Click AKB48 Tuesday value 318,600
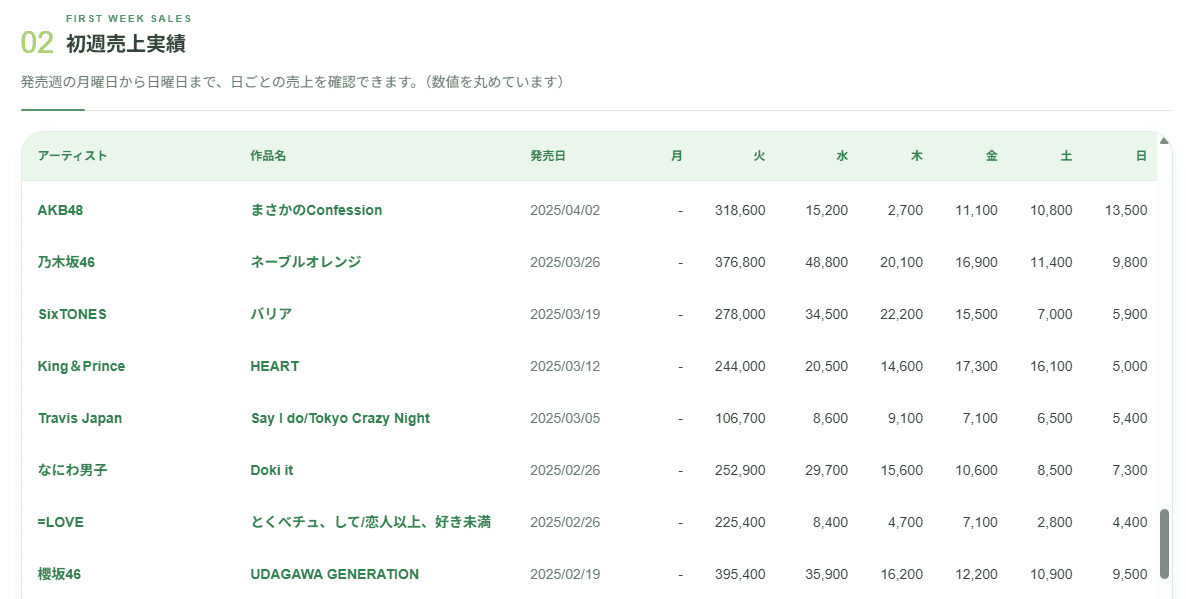 click(x=740, y=210)
